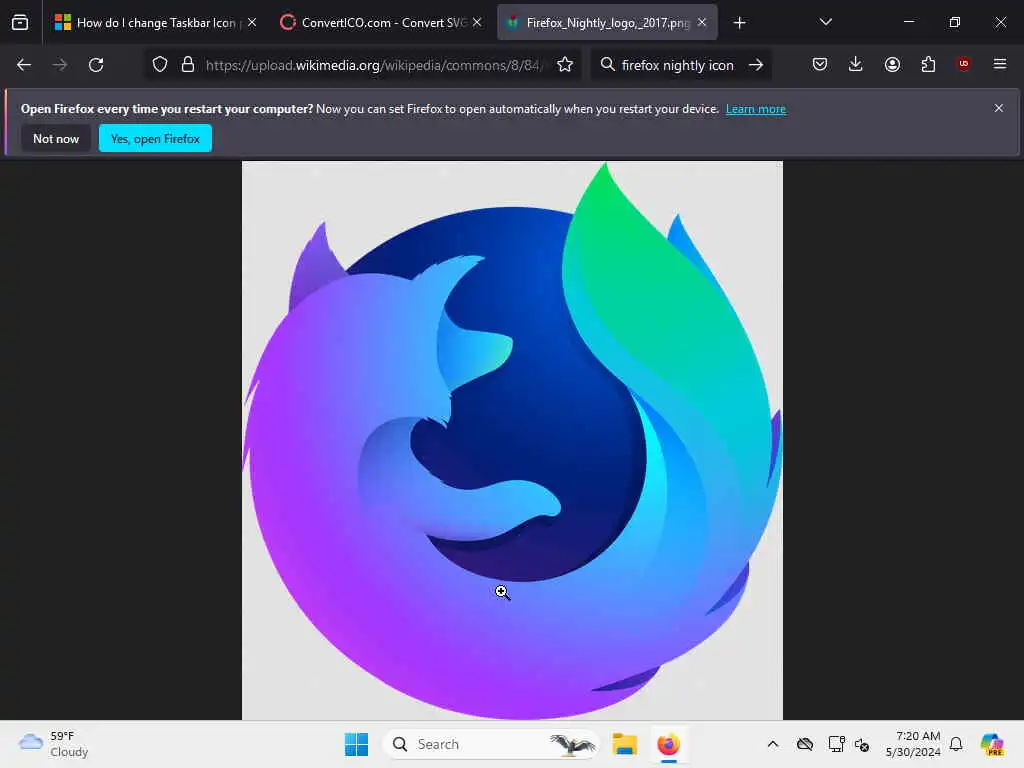Save page to Pocket
Viewport: 1024px width, 768px height.
coord(820,64)
